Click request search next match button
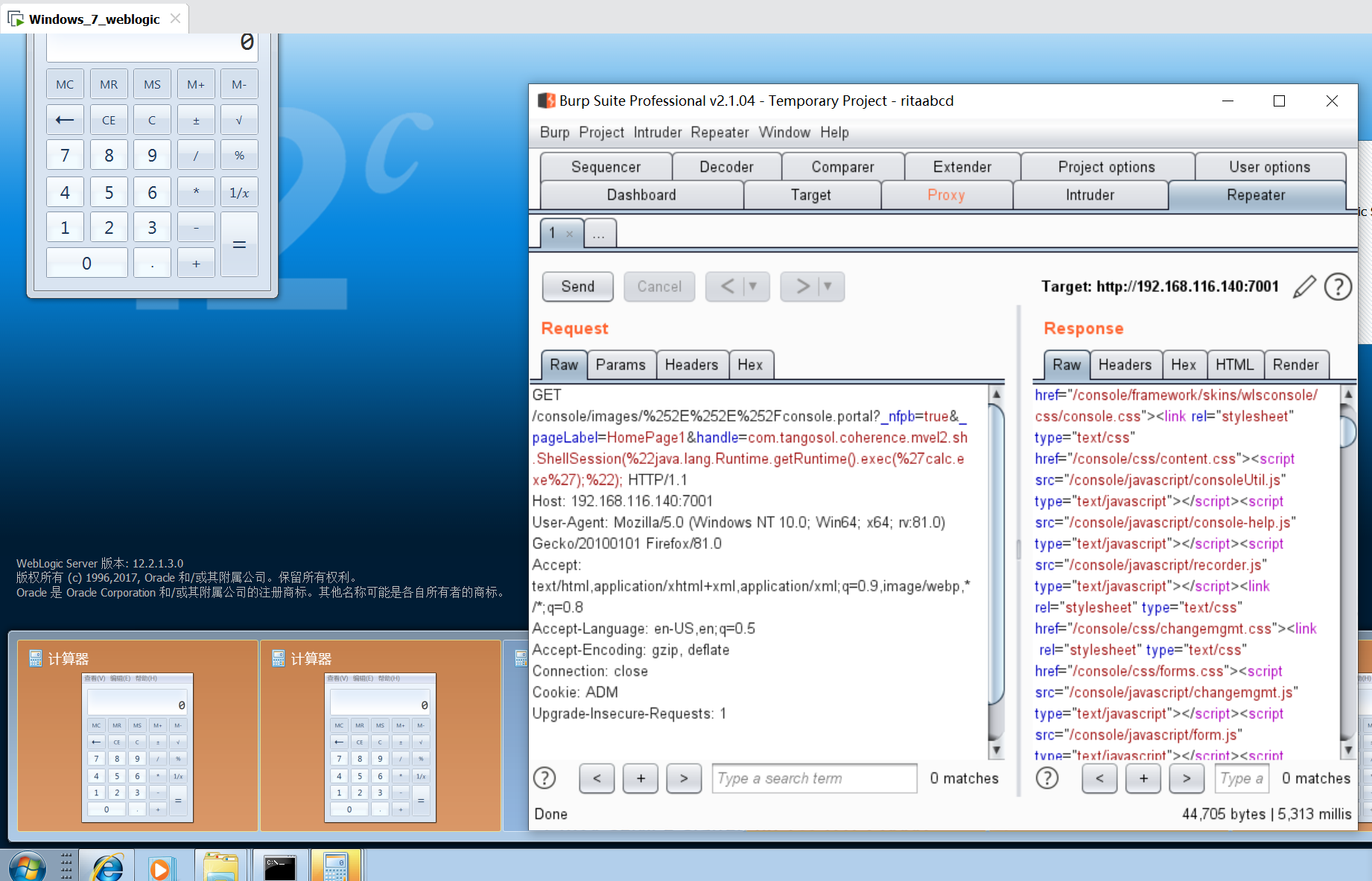Screen dimensions: 1372x881 (684, 778)
